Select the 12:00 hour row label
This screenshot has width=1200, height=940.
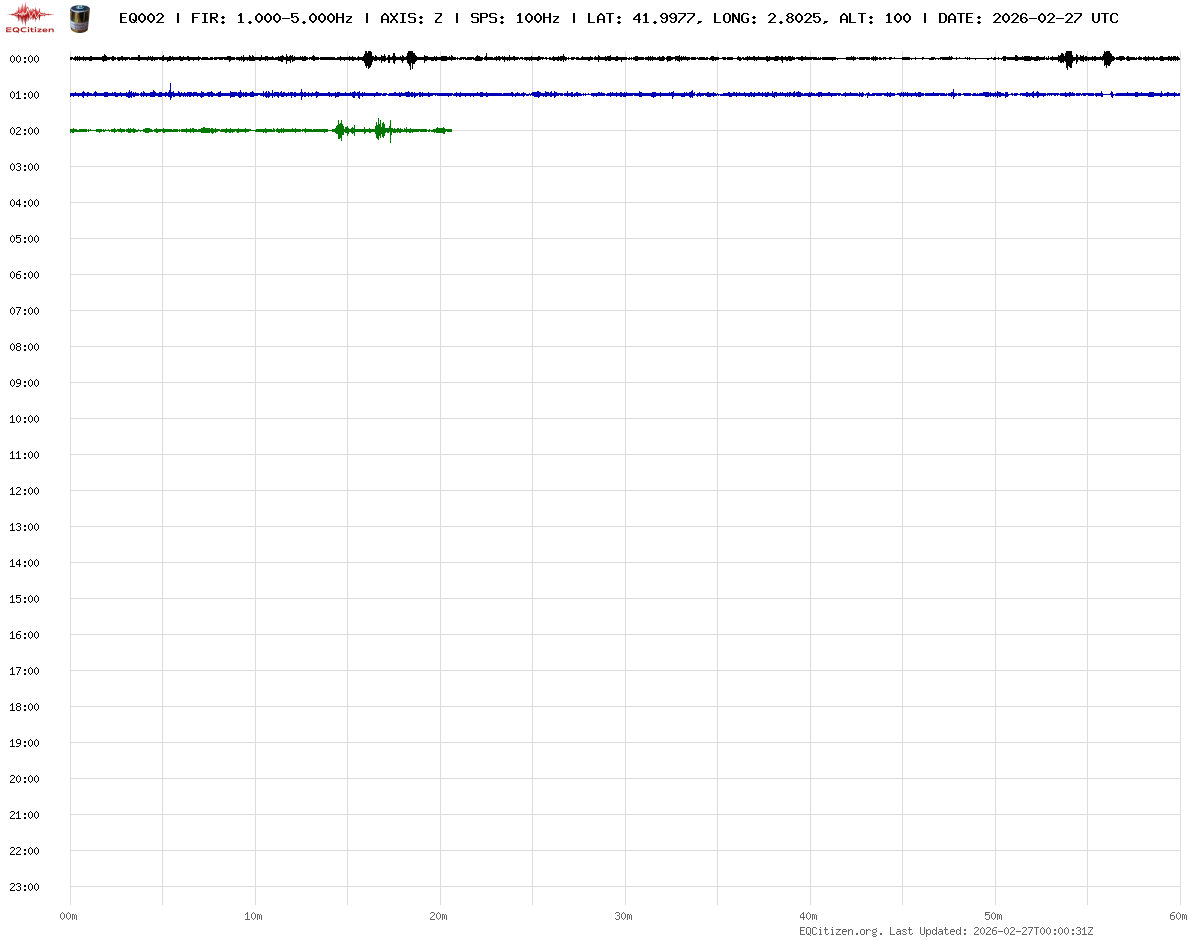[x=24, y=491]
